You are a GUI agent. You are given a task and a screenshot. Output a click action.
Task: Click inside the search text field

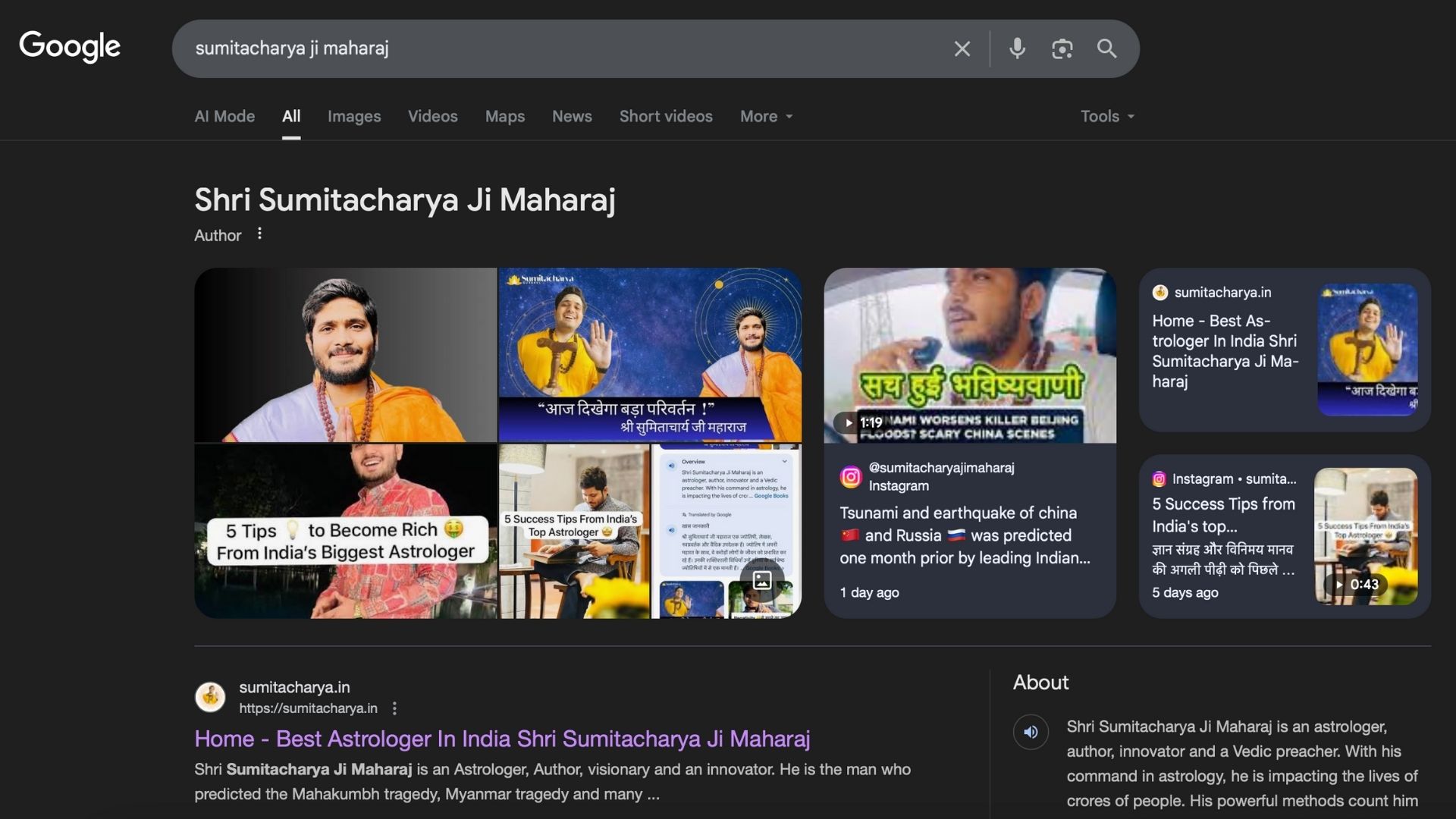click(x=561, y=49)
